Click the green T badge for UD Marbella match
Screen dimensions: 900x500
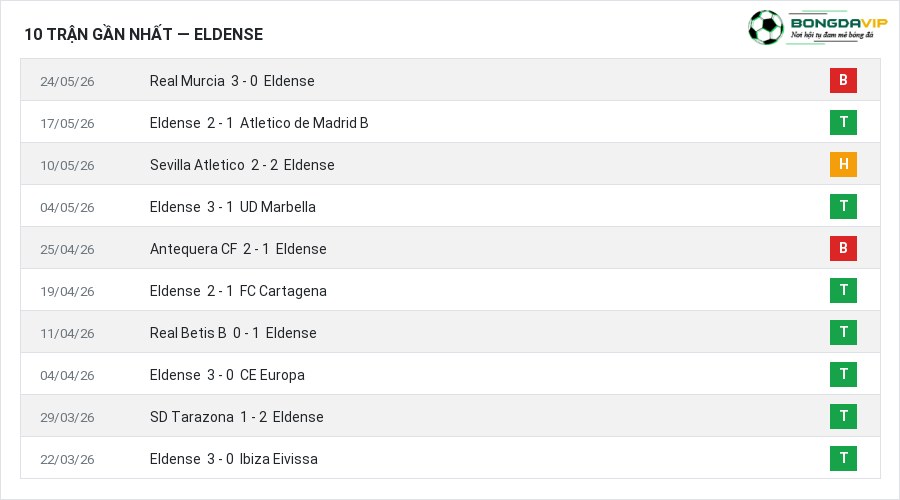pos(843,206)
